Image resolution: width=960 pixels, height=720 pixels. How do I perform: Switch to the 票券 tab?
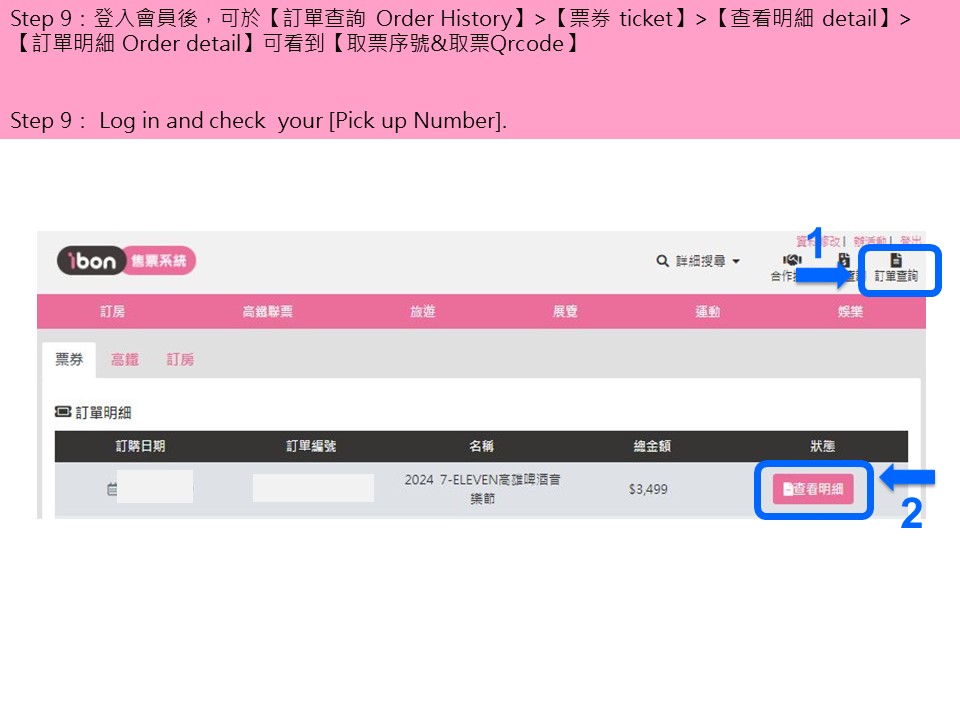69,359
